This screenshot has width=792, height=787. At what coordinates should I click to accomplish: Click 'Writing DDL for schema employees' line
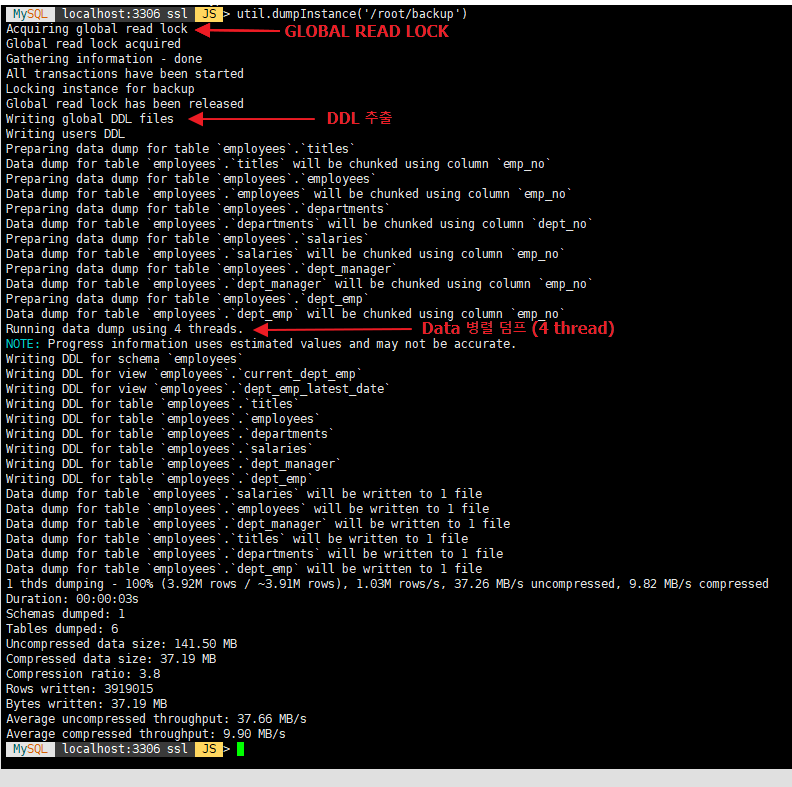[125, 359]
